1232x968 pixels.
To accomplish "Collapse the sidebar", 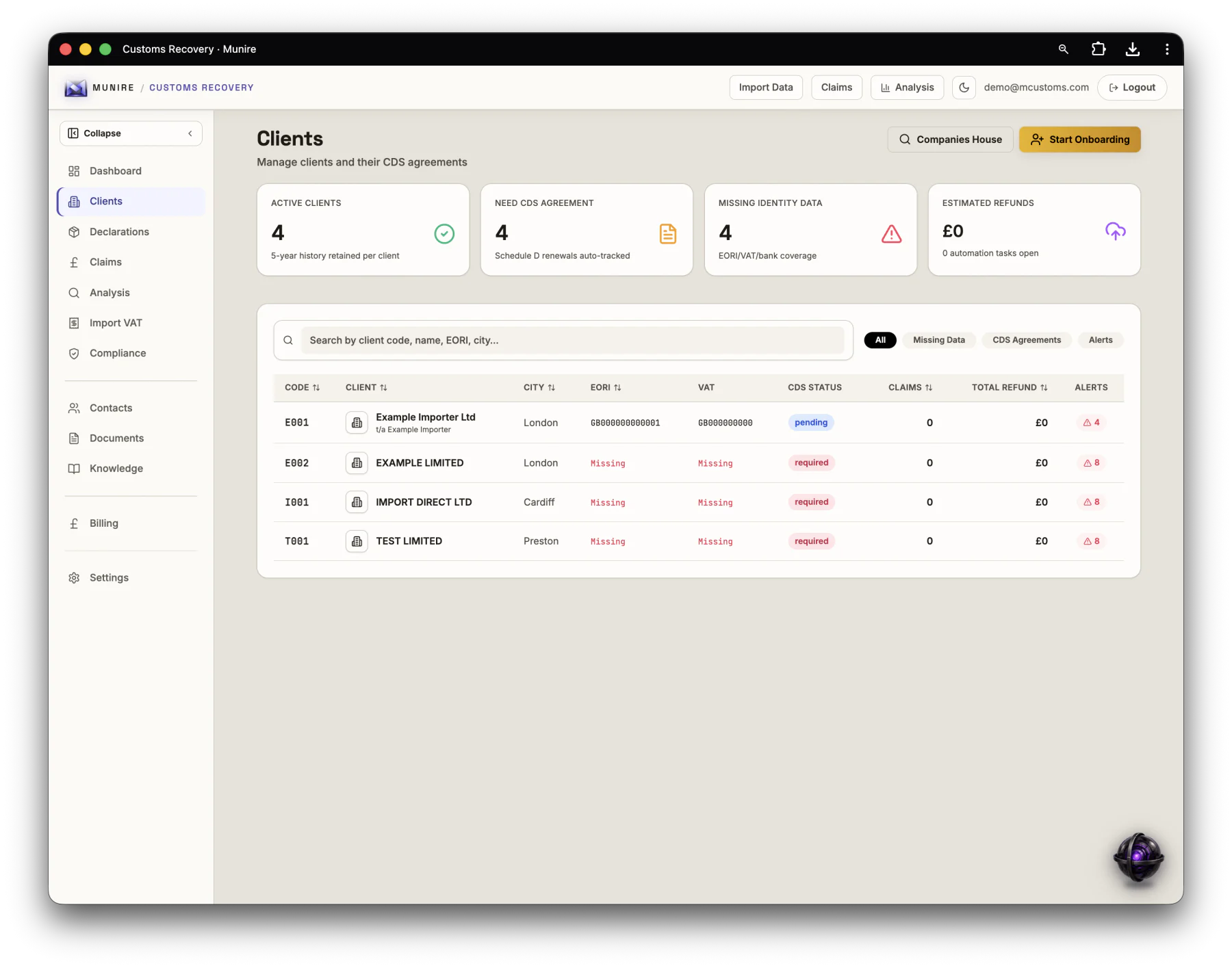I will pyautogui.click(x=131, y=133).
